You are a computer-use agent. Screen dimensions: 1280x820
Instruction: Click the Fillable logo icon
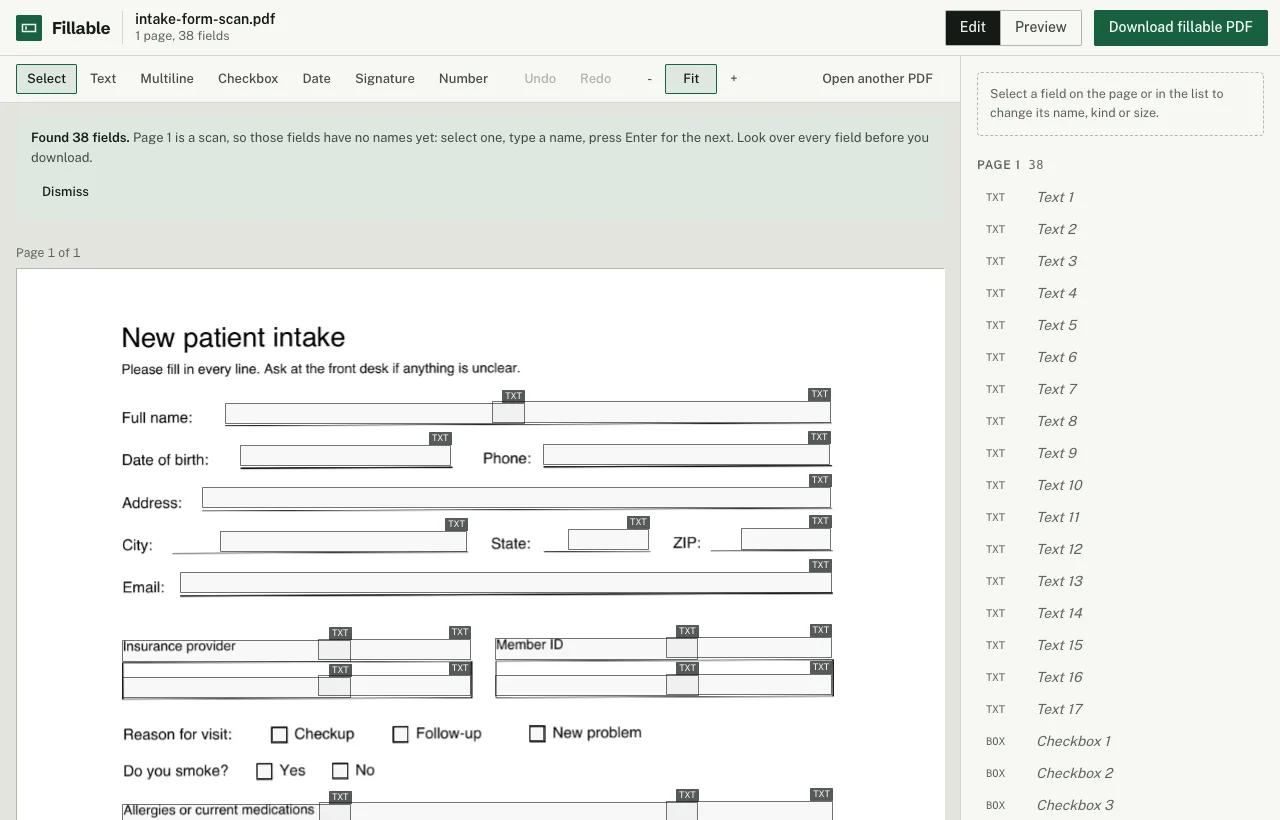click(29, 28)
